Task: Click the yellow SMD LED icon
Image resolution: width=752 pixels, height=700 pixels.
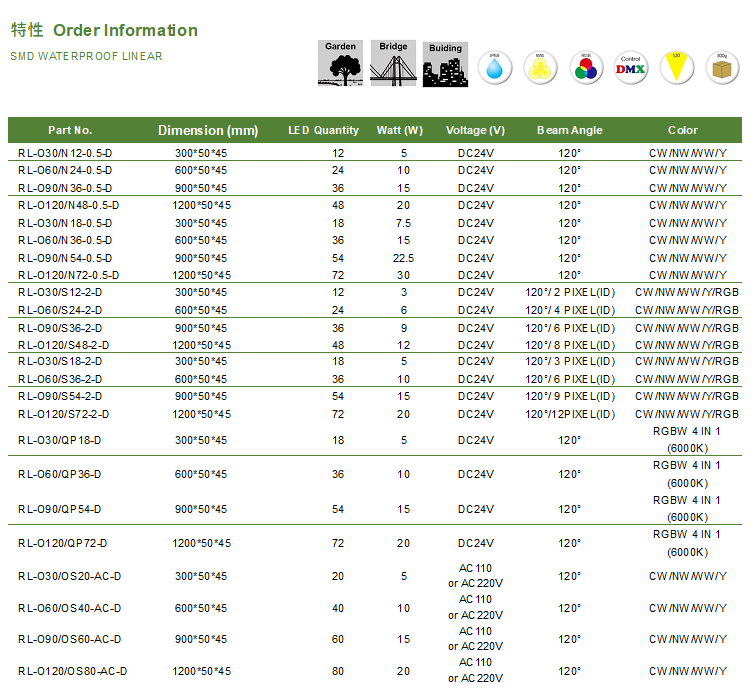Action: (540, 67)
